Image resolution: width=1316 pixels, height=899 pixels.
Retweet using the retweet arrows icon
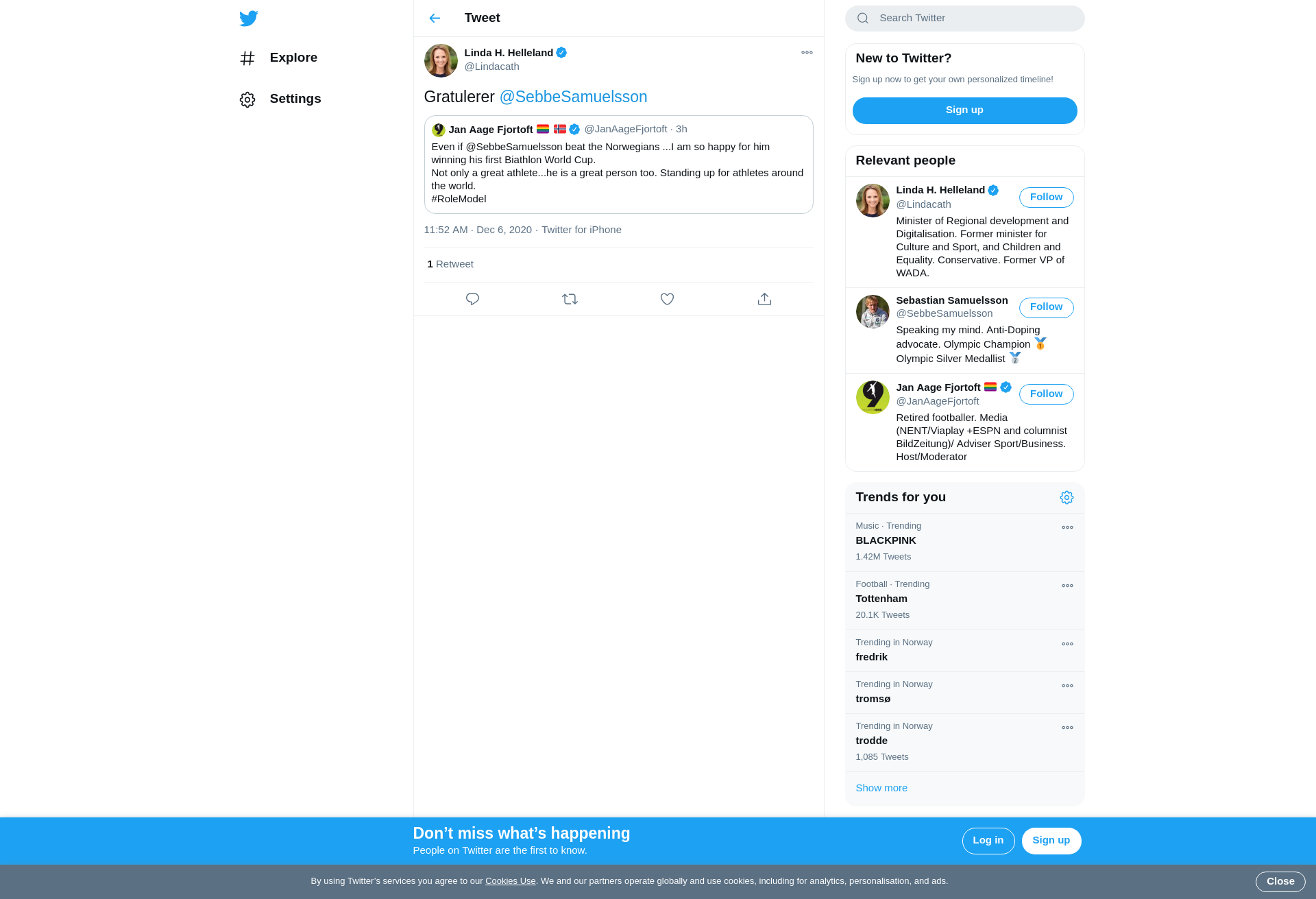570,299
